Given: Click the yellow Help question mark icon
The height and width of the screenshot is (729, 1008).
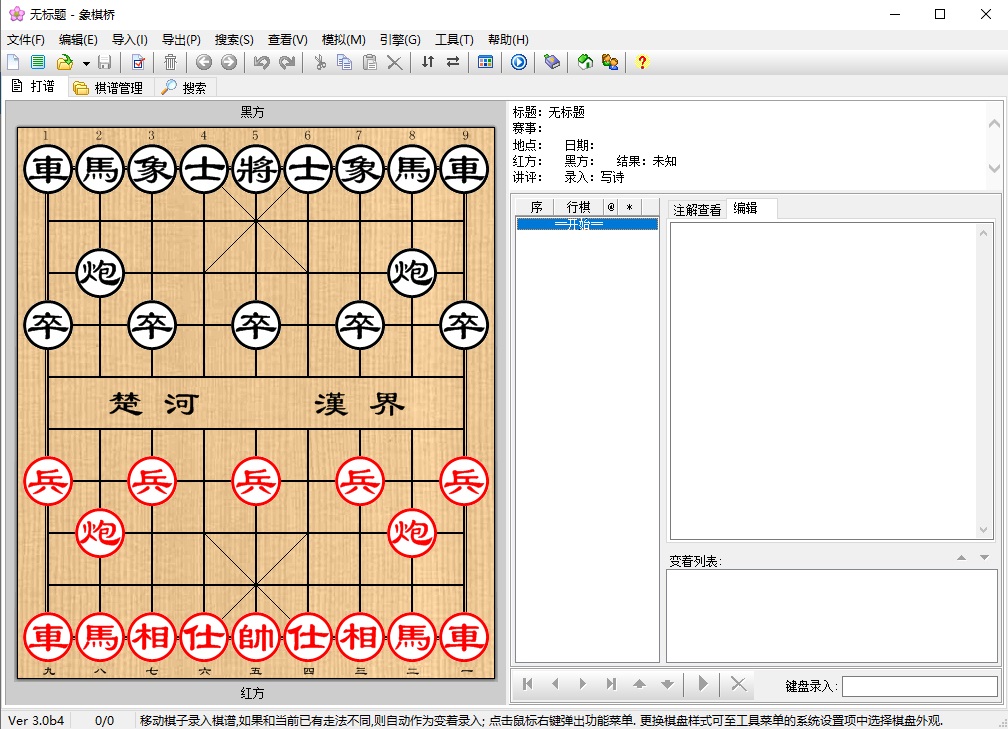Looking at the screenshot, I should 641,62.
